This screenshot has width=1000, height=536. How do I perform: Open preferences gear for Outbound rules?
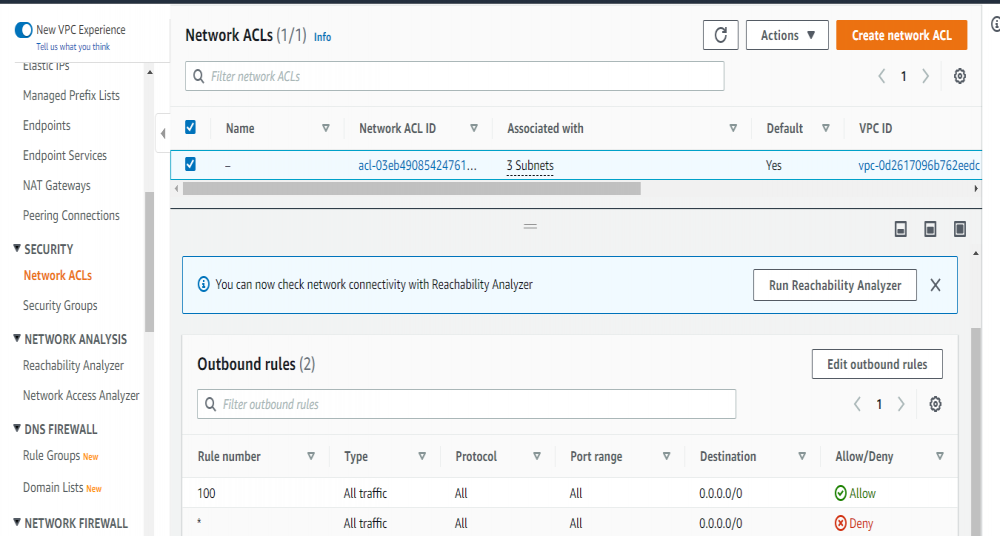(935, 404)
